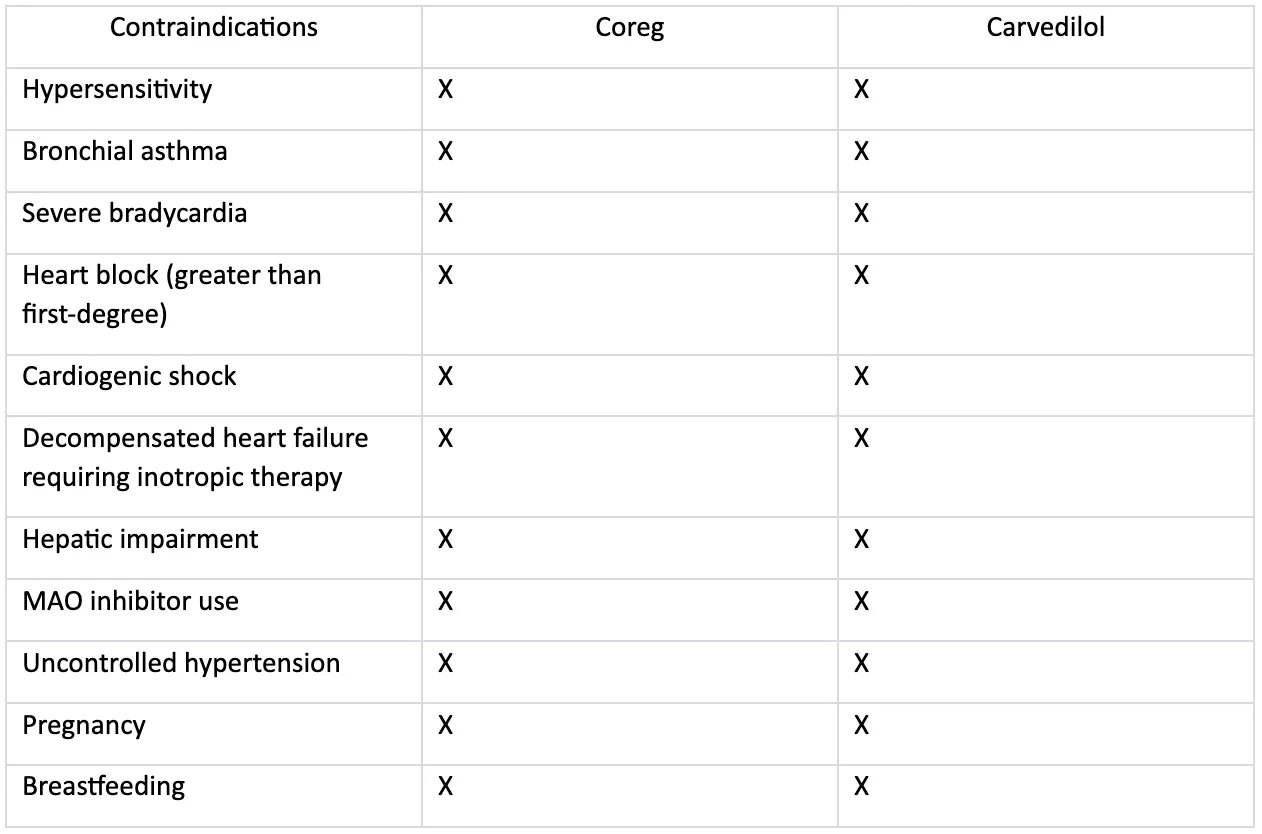Select the Hepatic impairment row label
Screen dimensions: 1262x834
tap(140, 540)
